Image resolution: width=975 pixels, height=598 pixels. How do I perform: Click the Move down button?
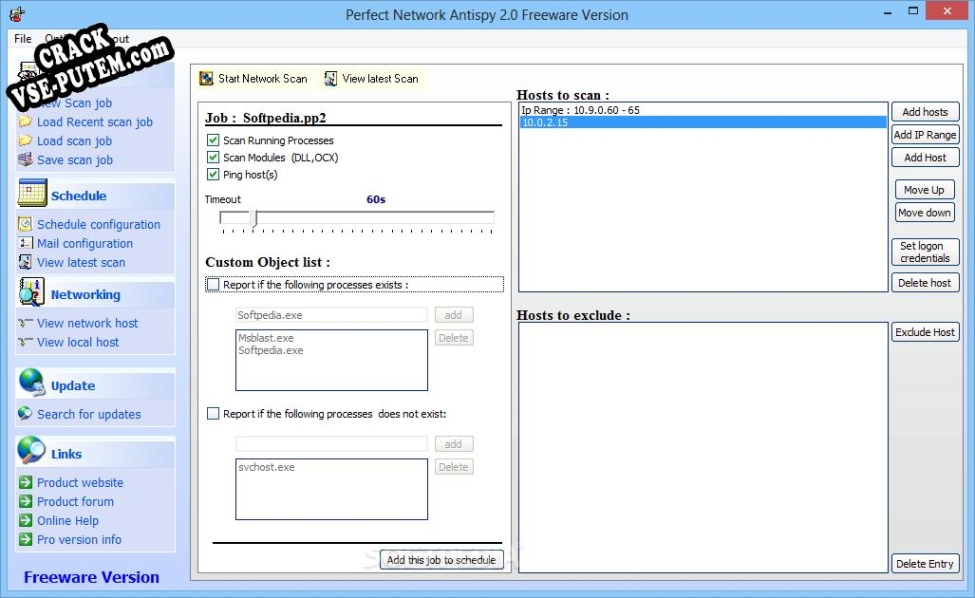925,213
